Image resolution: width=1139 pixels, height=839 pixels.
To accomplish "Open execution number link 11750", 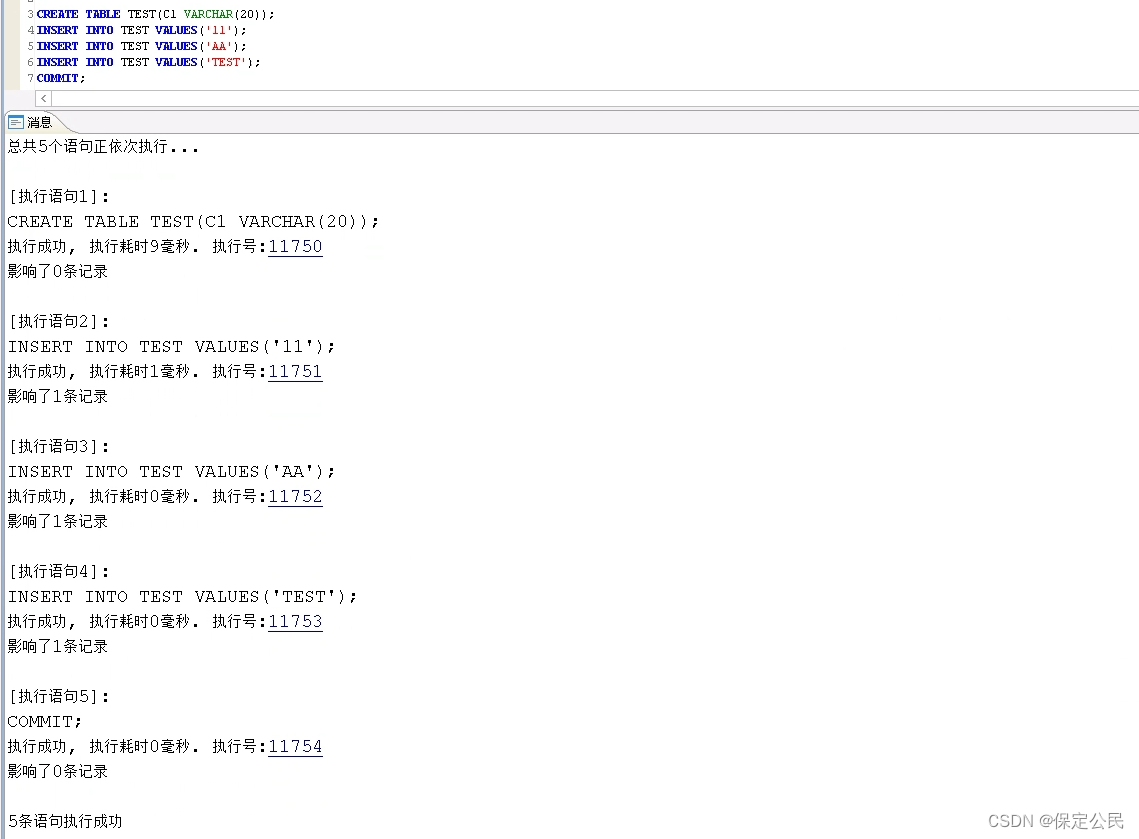I will coord(295,246).
